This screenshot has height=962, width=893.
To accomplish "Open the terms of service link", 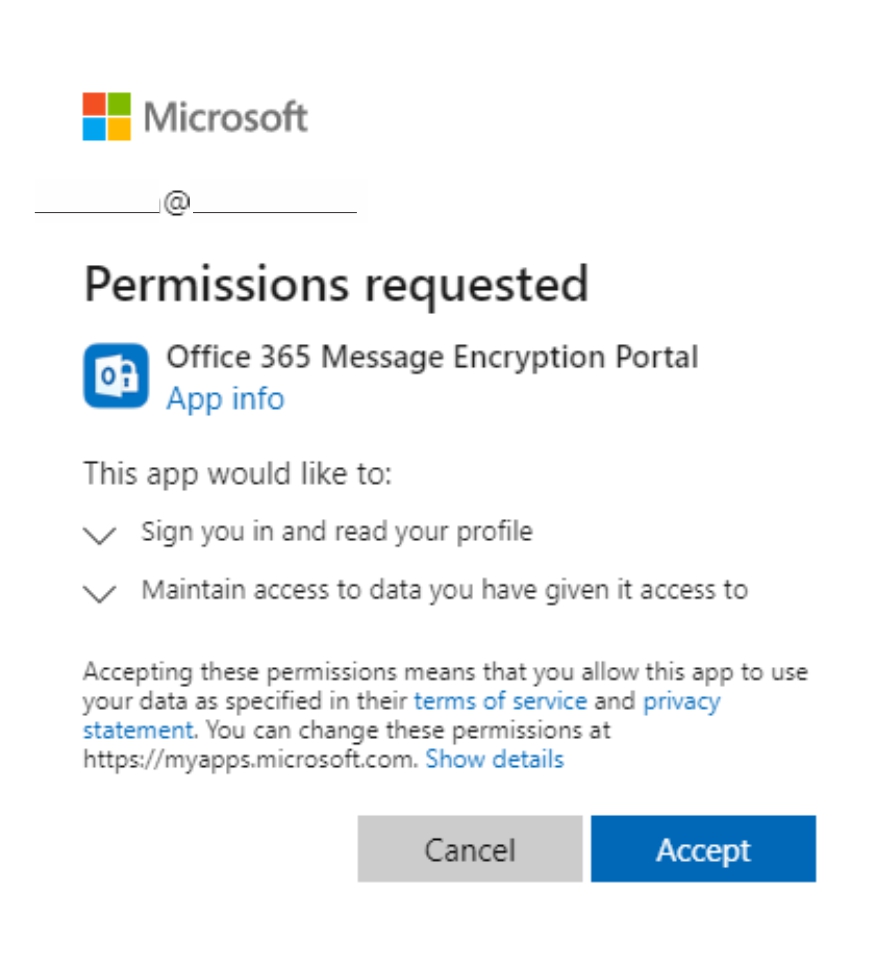I will click(500, 701).
